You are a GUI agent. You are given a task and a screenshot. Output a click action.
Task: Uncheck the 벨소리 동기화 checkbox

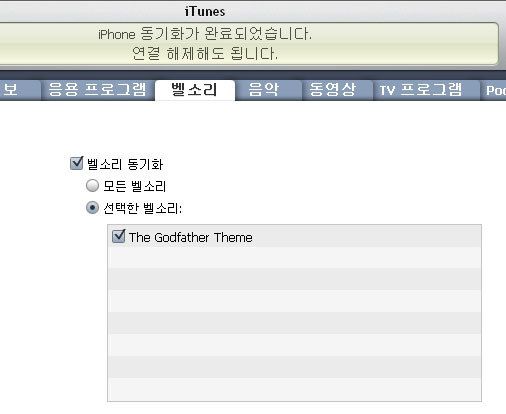(x=76, y=163)
